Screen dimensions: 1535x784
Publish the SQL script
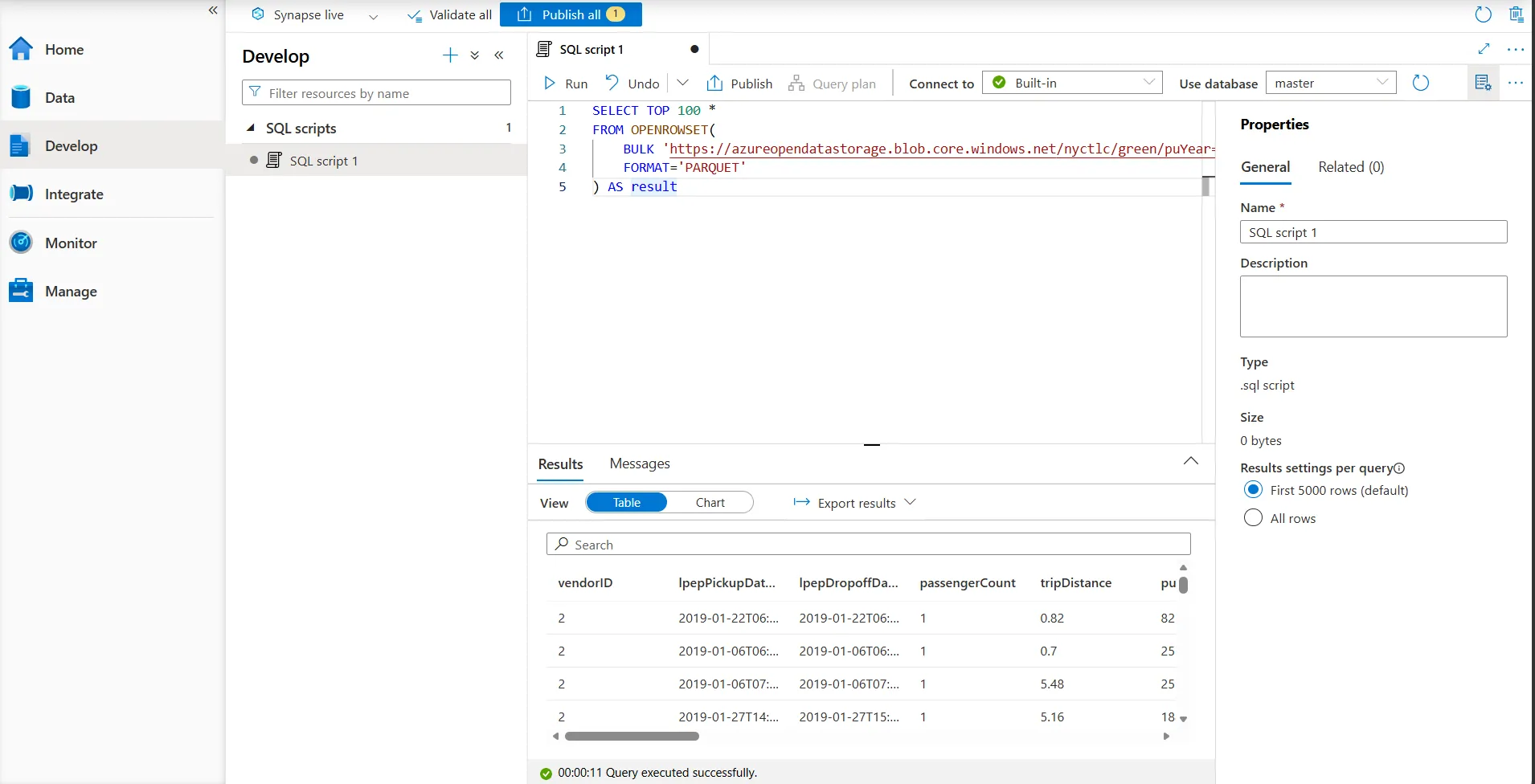[x=739, y=83]
